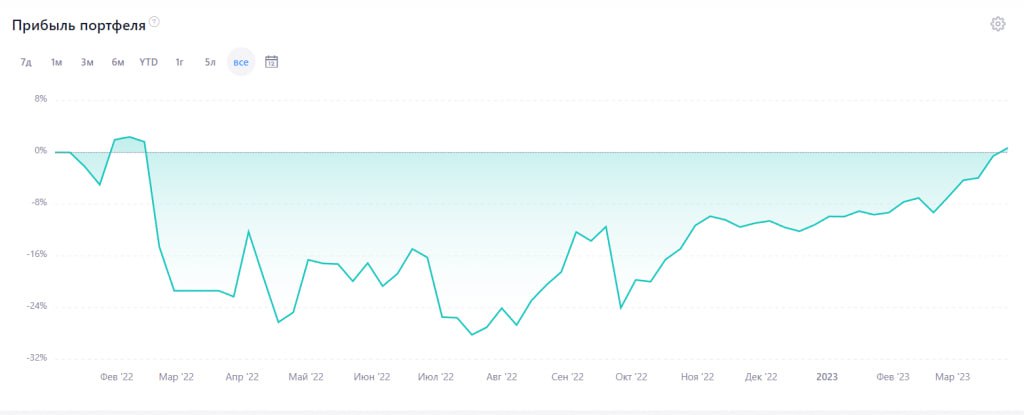The width and height of the screenshot is (1024, 415).
Task: Click the help icon beside Прибыль портфеля
Action: tap(154, 22)
